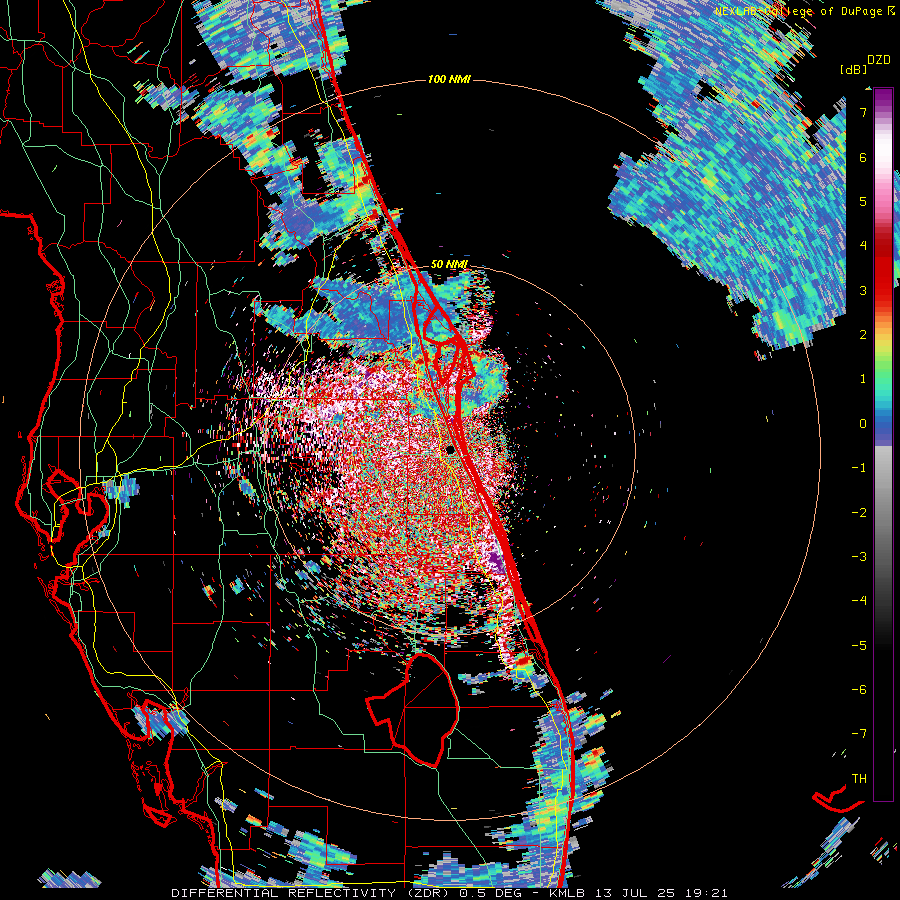Click the "-4" value on the dB scale

[x=859, y=601]
